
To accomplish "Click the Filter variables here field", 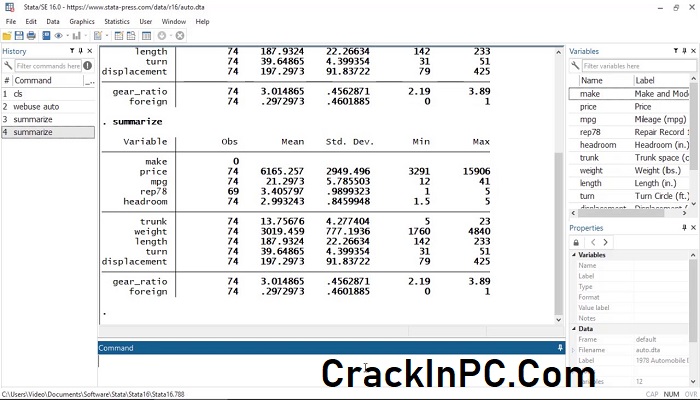I will pos(639,66).
